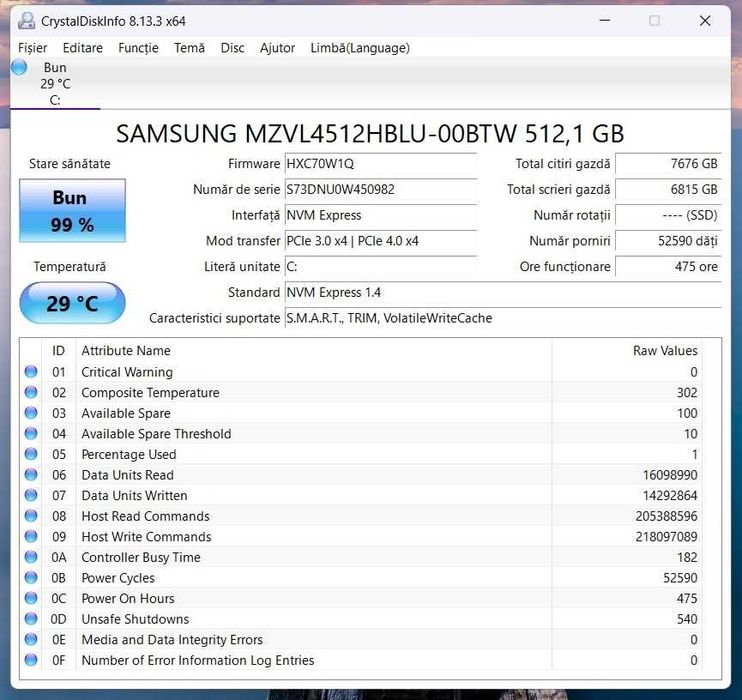
Task: Open the Temă menu
Action: click(x=189, y=48)
